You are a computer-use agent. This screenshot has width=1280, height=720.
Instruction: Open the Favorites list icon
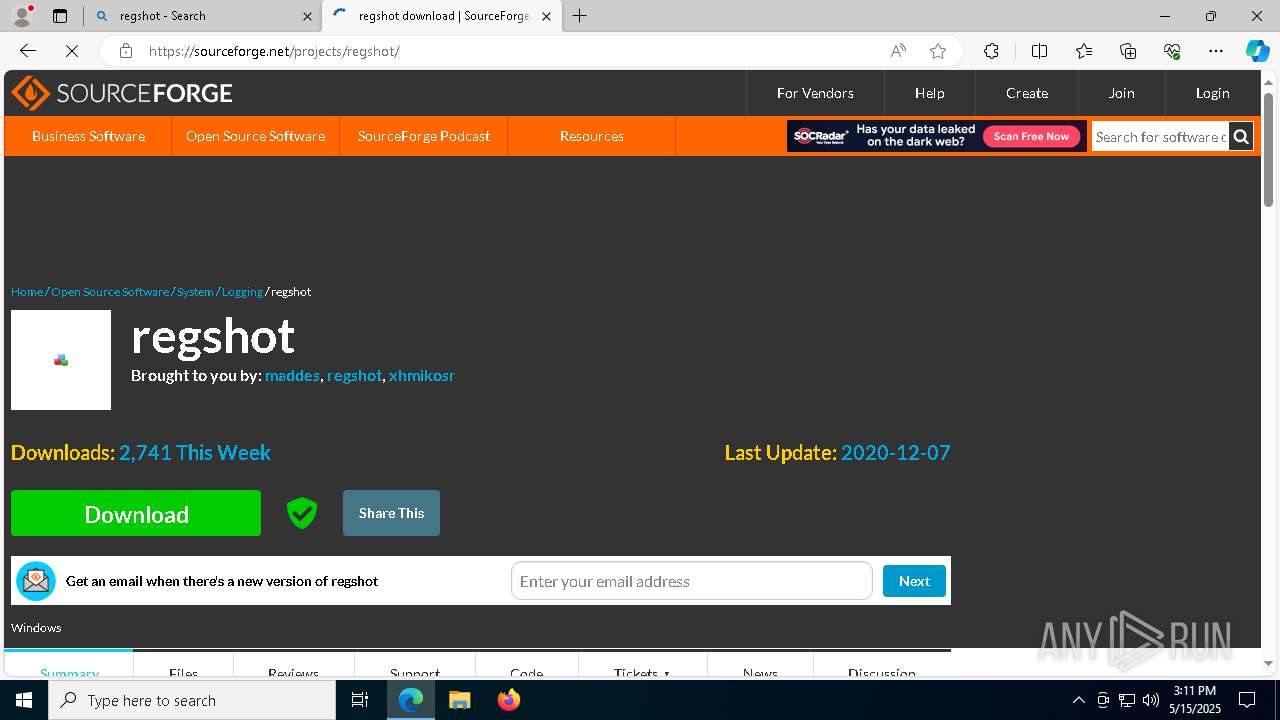coord(1084,51)
